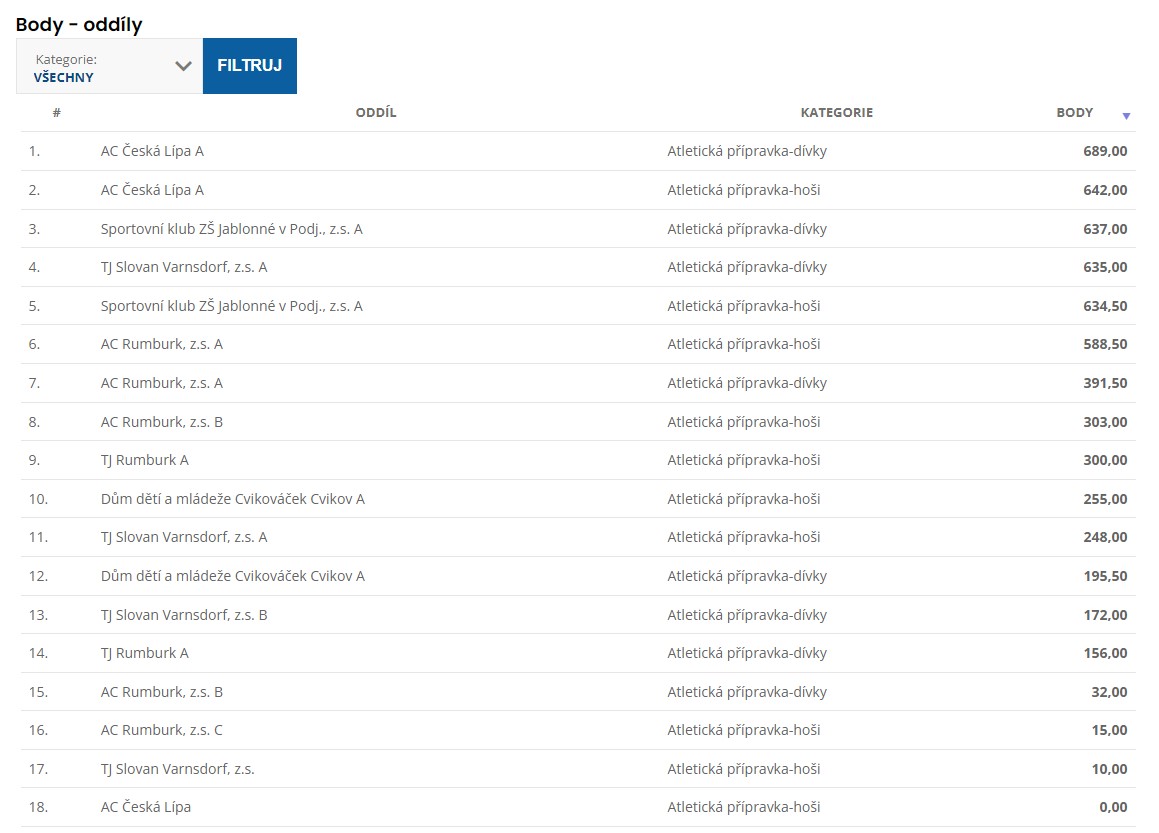Sort by the ODDÍL column header
Viewport: 1159px width, 833px height.
(x=375, y=112)
